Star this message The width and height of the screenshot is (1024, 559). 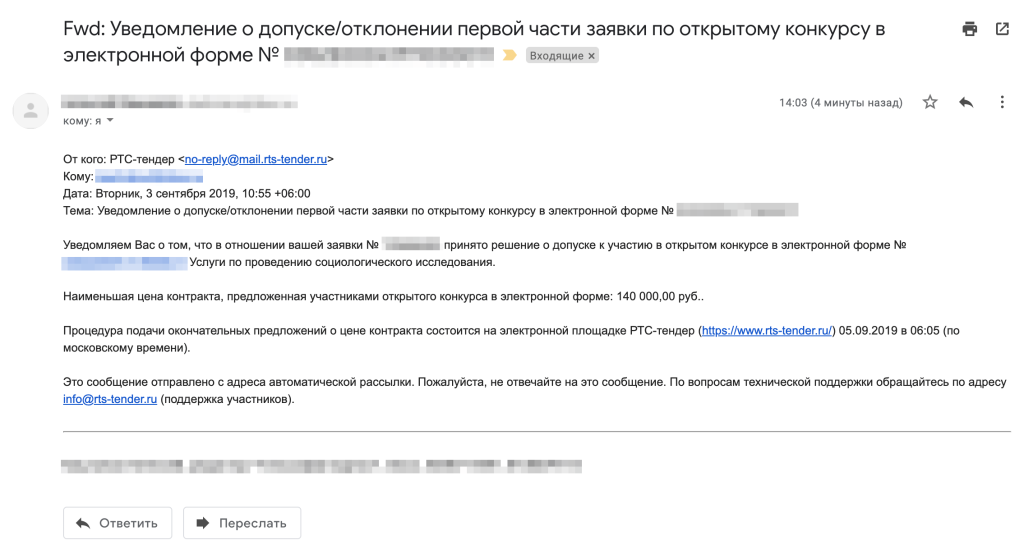coord(930,102)
